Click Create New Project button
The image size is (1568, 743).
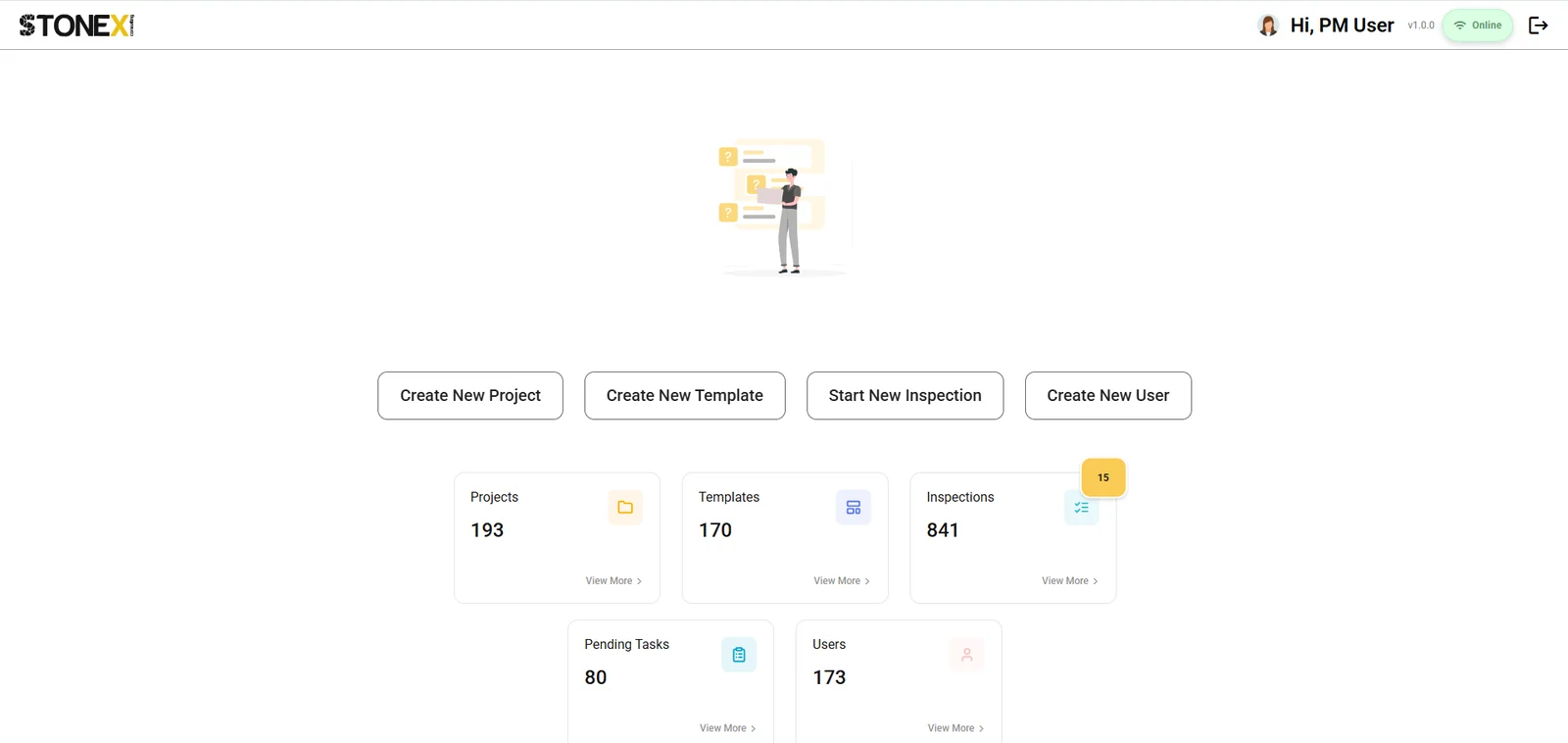470,396
